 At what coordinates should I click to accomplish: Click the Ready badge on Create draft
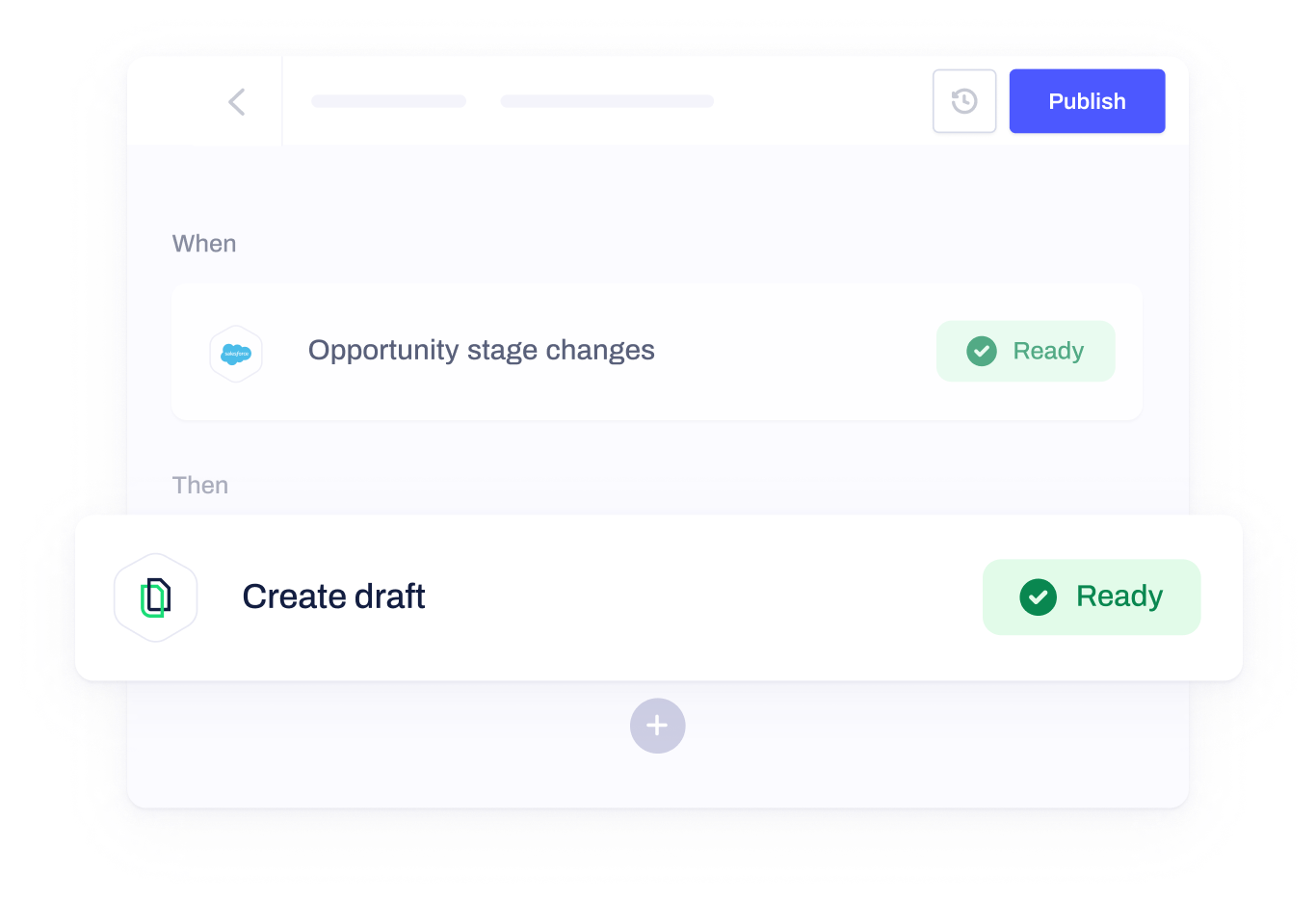pyautogui.click(x=1092, y=596)
